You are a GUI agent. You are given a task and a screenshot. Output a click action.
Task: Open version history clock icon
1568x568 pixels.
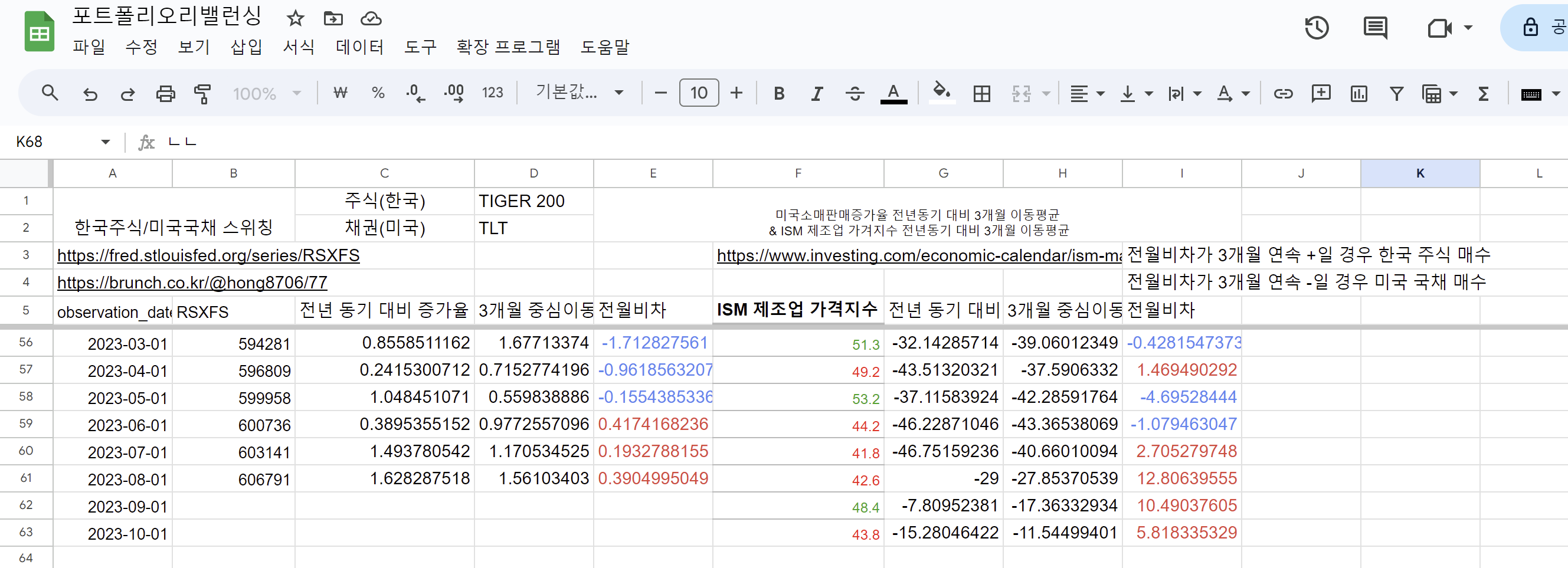click(x=1317, y=28)
